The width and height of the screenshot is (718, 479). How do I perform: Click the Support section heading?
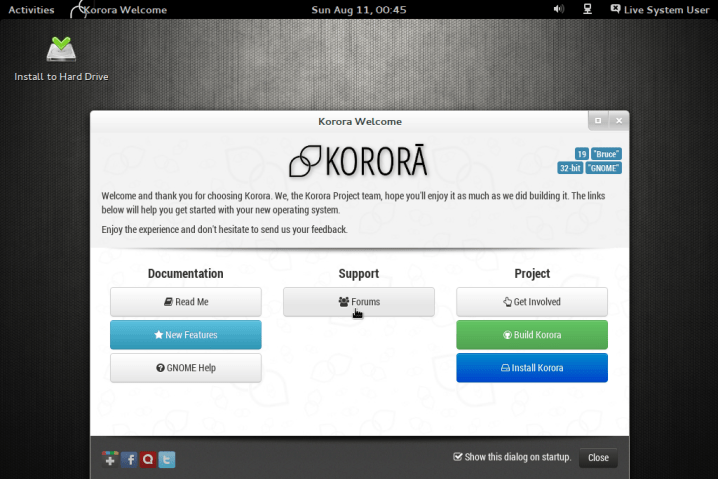[359, 273]
